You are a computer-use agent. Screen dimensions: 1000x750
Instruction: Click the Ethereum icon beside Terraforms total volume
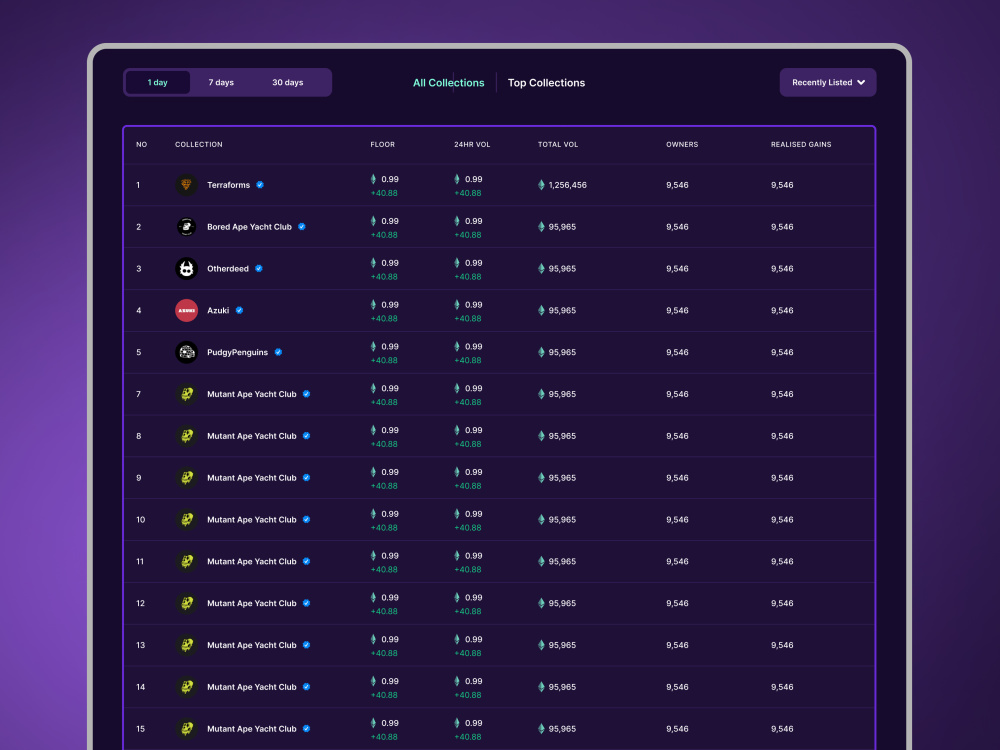point(541,185)
